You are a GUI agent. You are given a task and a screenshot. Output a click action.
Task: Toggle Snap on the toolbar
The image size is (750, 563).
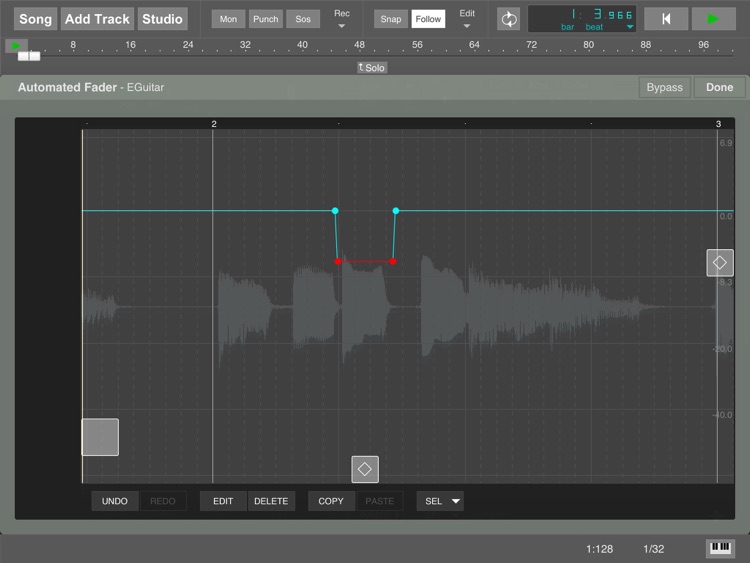pos(390,19)
